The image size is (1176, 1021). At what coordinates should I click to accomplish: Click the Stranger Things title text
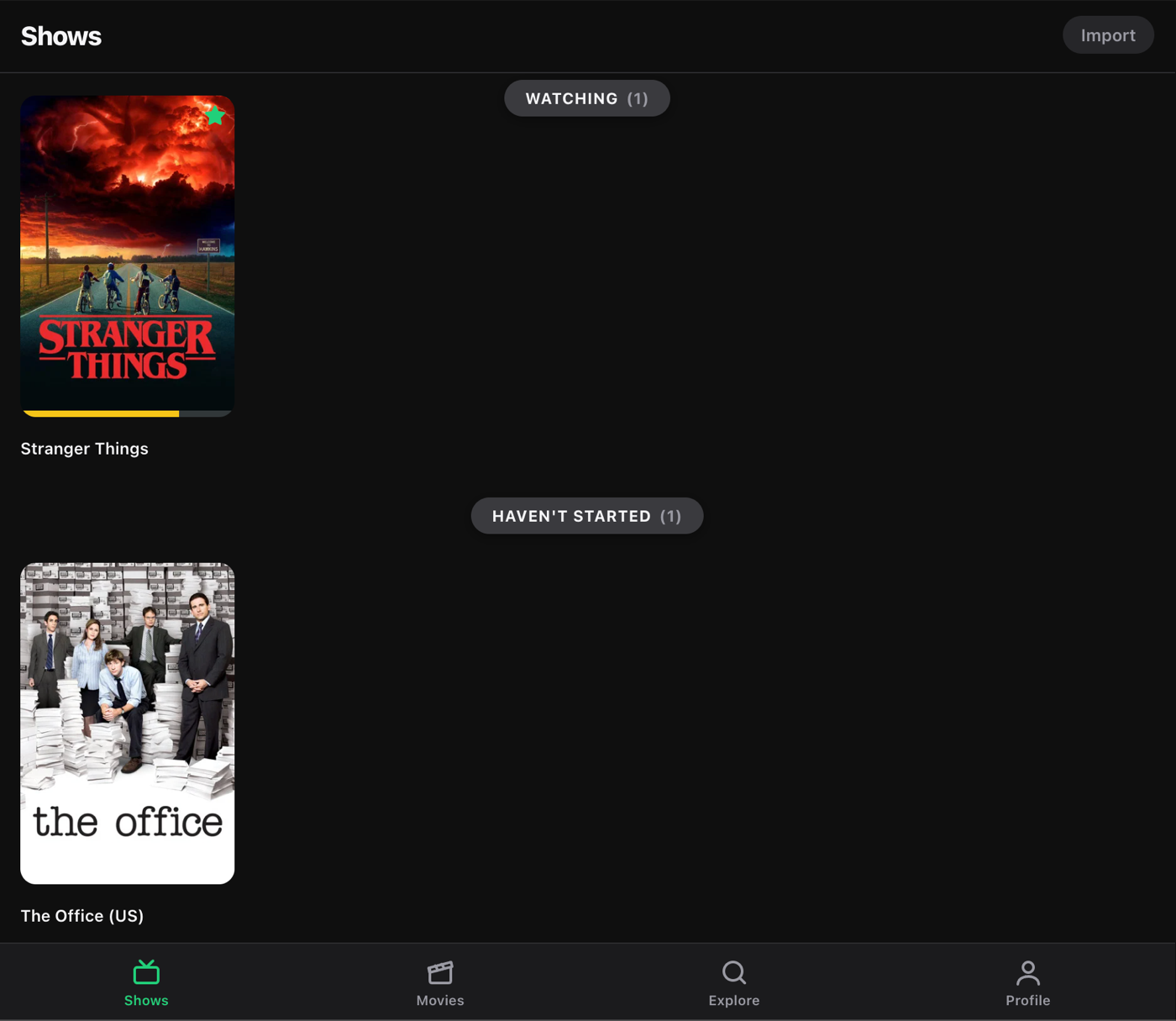tap(85, 449)
